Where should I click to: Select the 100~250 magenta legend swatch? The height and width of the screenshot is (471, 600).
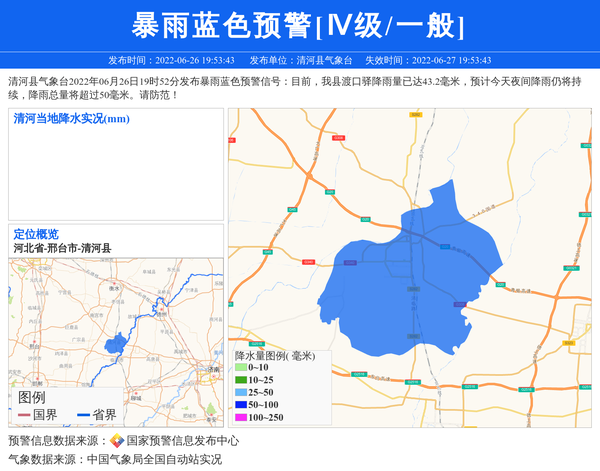click(x=241, y=417)
